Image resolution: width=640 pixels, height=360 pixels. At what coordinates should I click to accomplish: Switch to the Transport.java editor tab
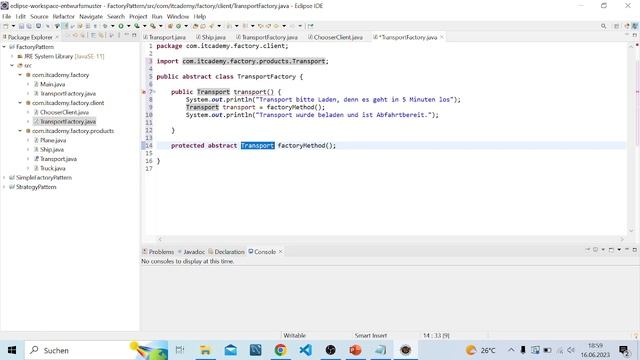164,37
